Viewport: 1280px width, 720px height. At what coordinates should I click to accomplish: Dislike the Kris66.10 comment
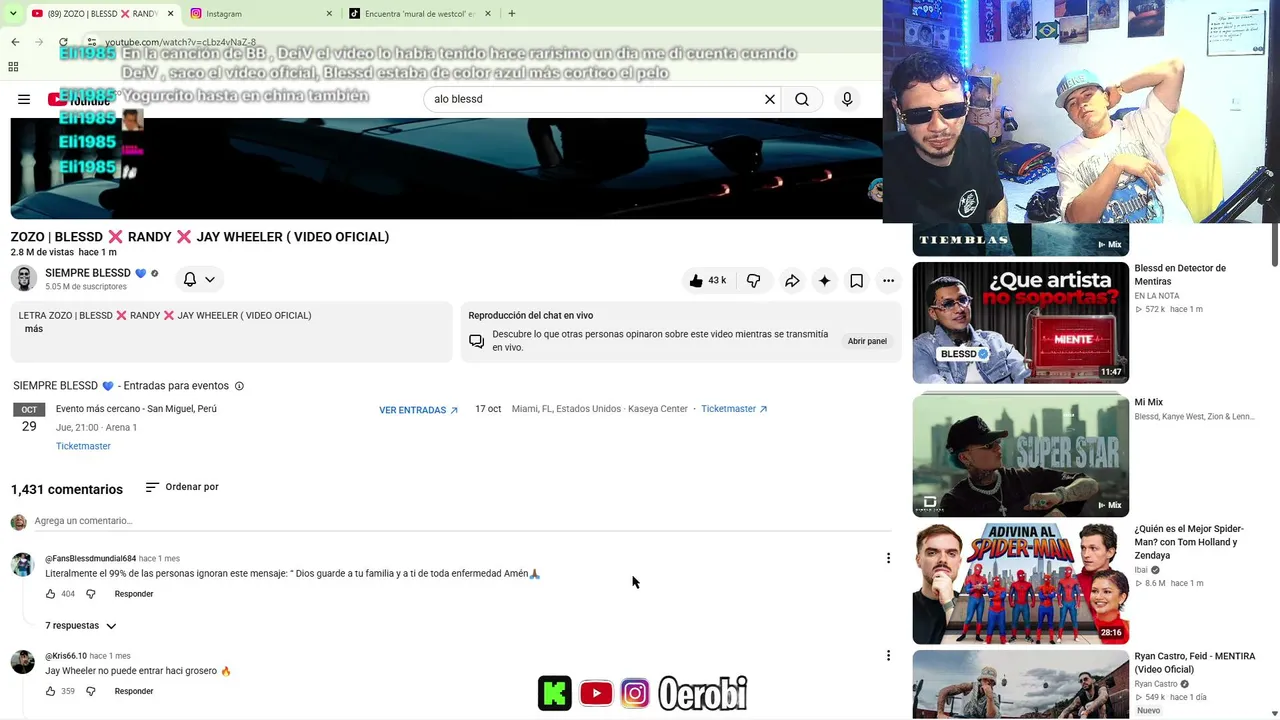(x=90, y=691)
